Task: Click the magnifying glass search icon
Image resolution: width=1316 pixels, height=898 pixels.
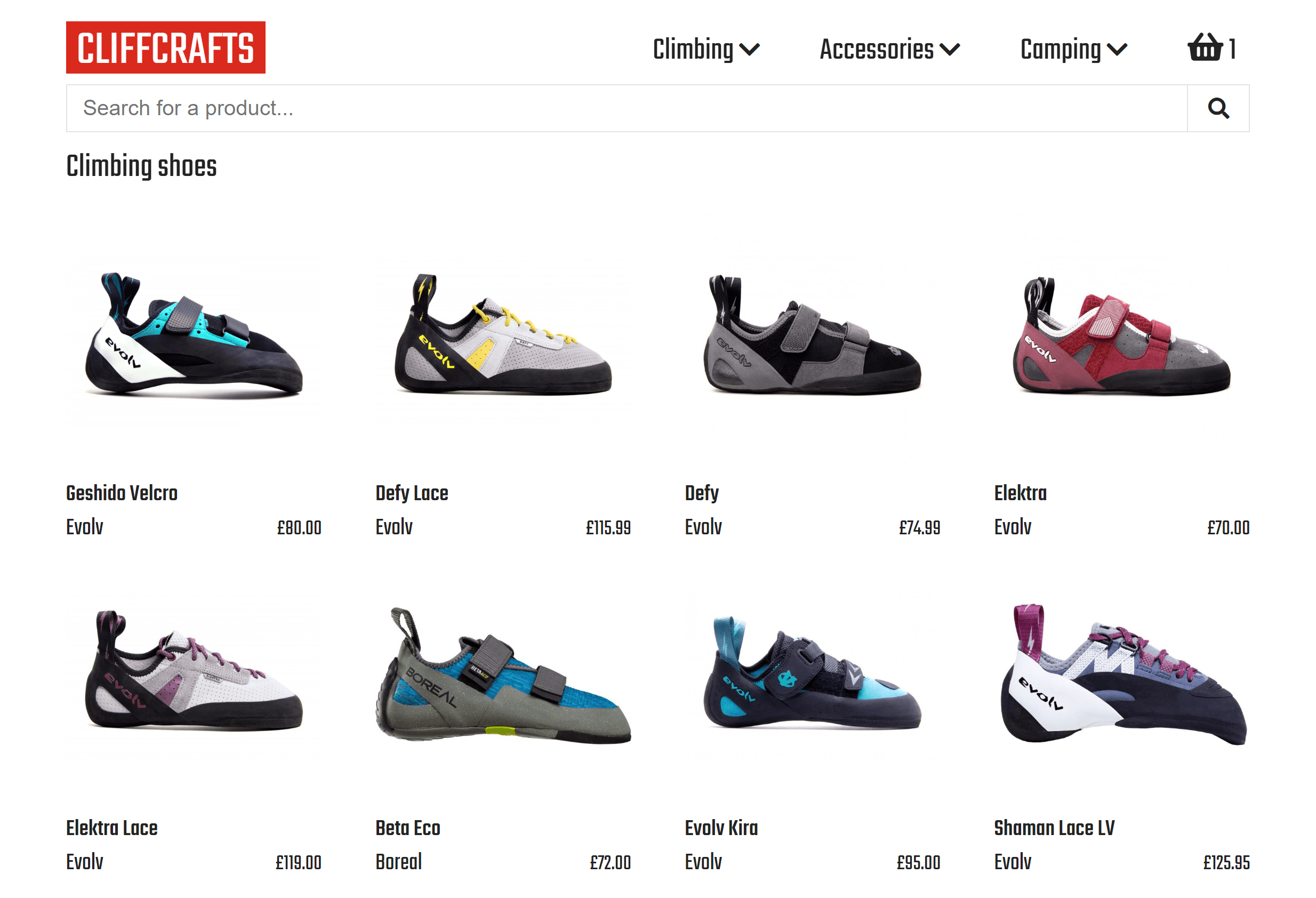Action: tap(1218, 108)
